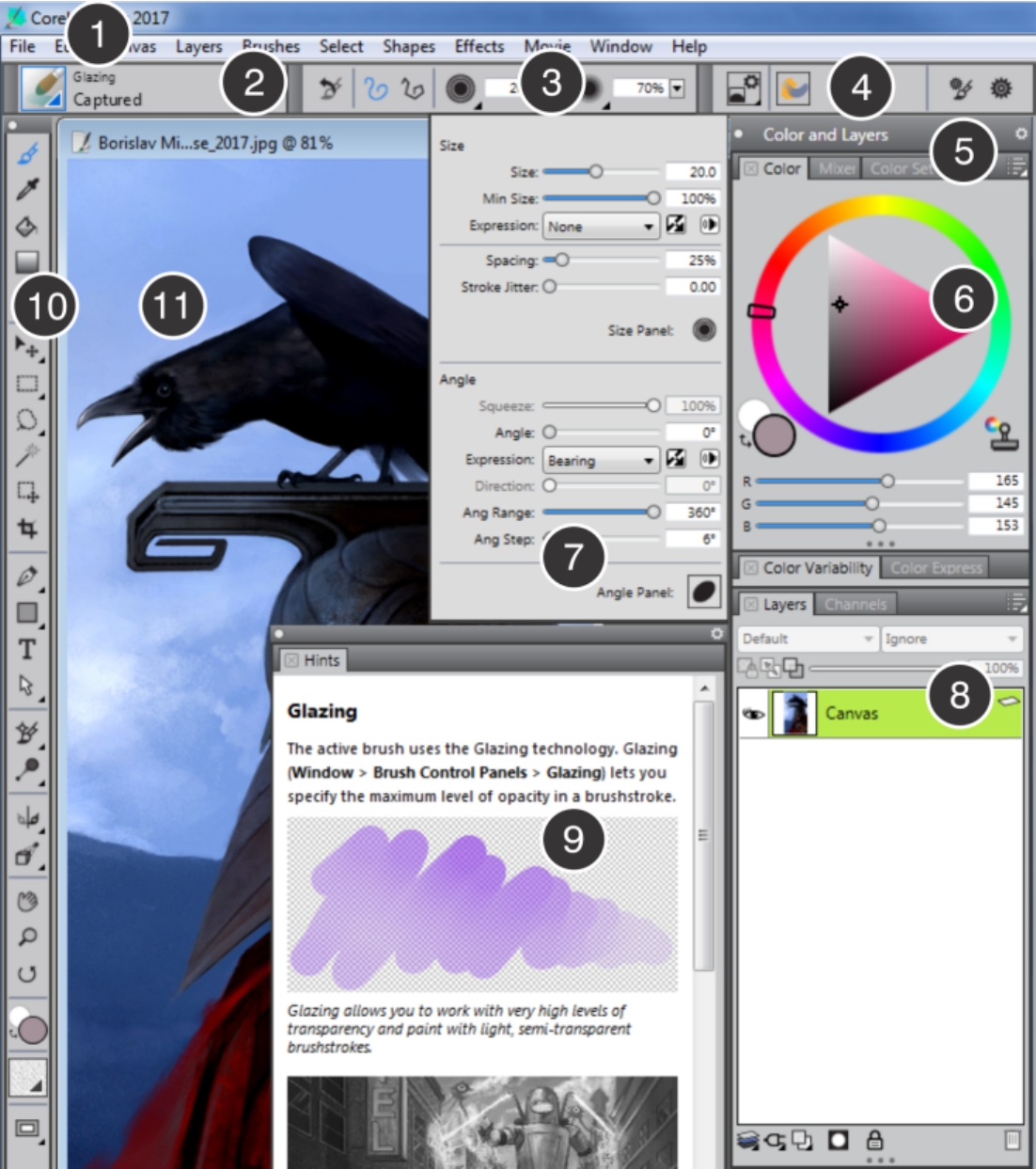Select the Interactive Gradient tool
The image size is (1036, 1169).
[x=27, y=261]
